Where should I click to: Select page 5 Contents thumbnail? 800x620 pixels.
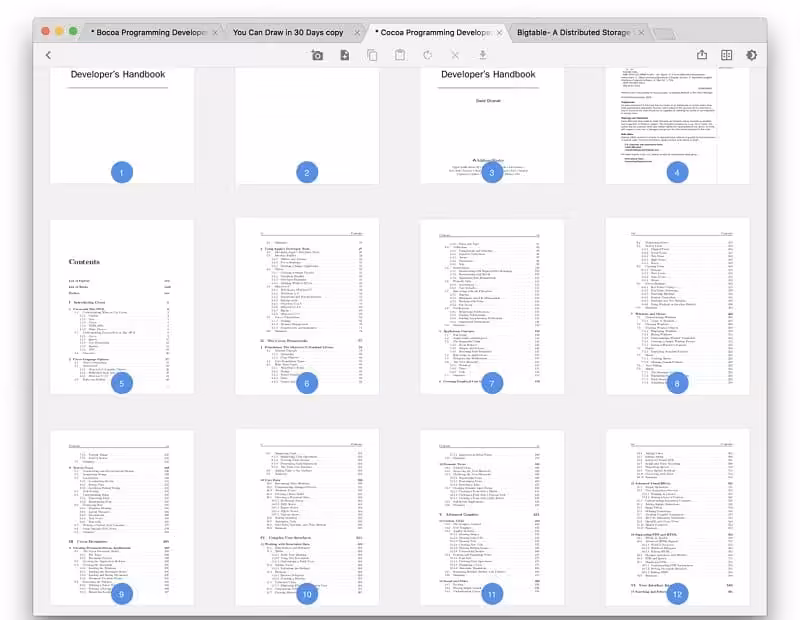click(x=122, y=307)
